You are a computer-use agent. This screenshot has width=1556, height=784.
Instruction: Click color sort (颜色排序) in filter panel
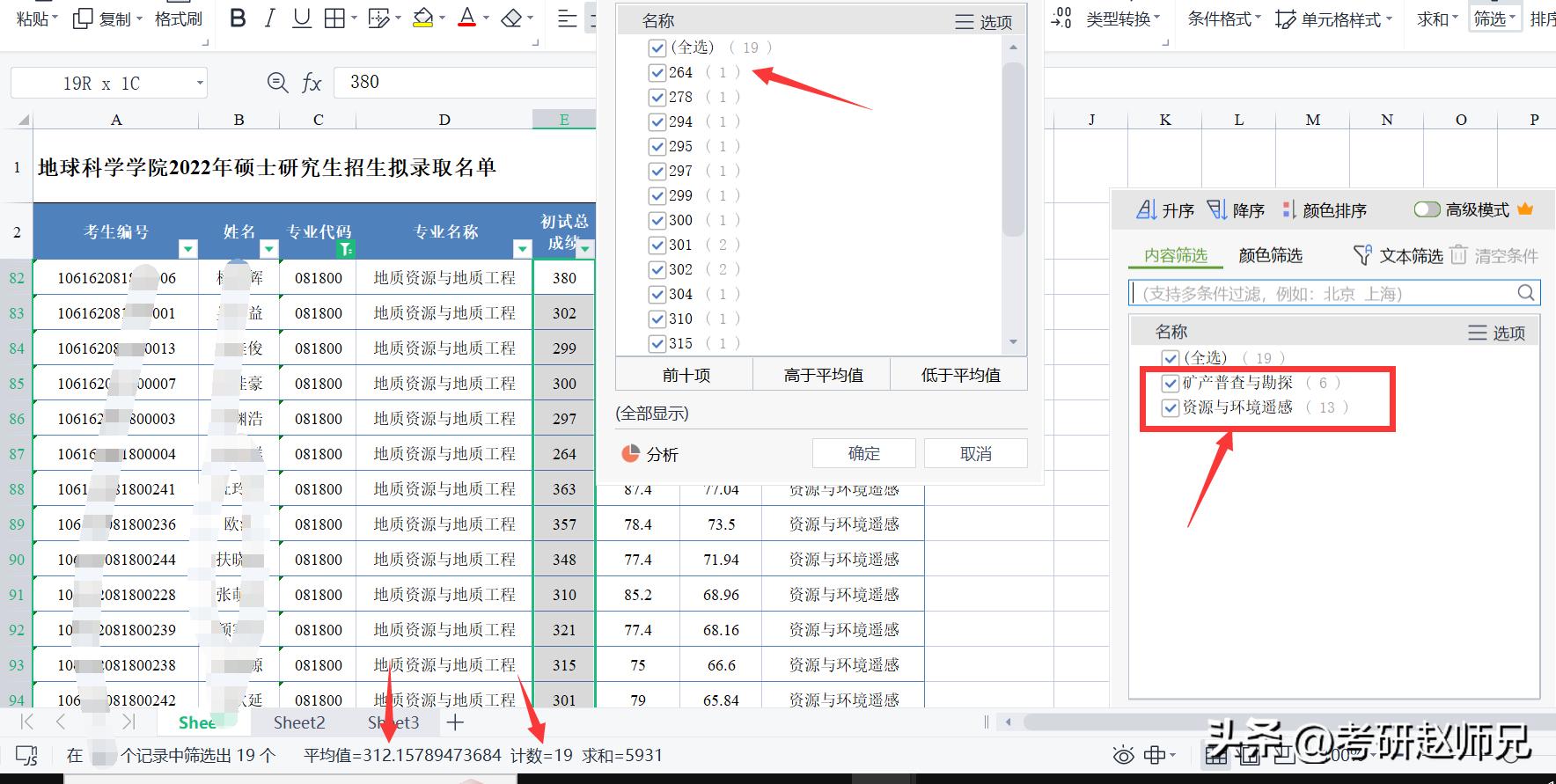tap(1325, 209)
